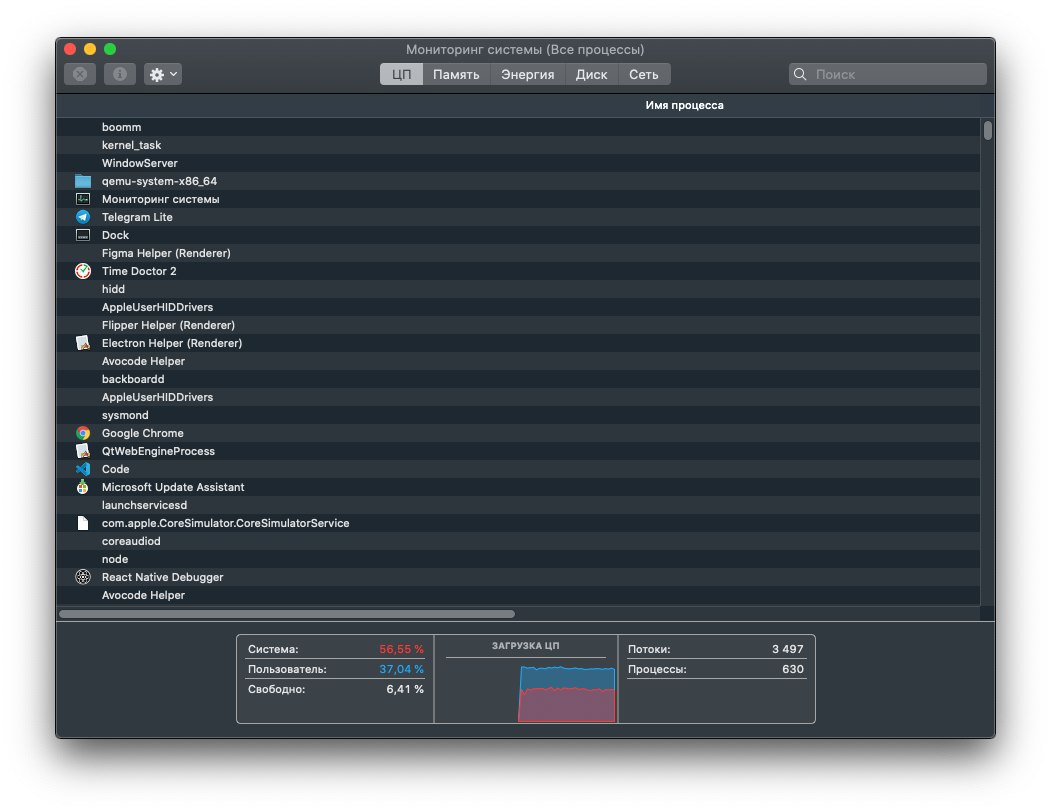Screen dimensions: 1051x812
Task: Click the CoreSimulatorService document icon
Action: click(x=82, y=523)
